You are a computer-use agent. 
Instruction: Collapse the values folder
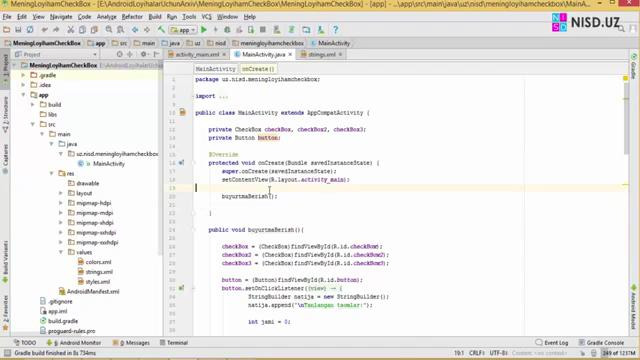[x=61, y=252]
